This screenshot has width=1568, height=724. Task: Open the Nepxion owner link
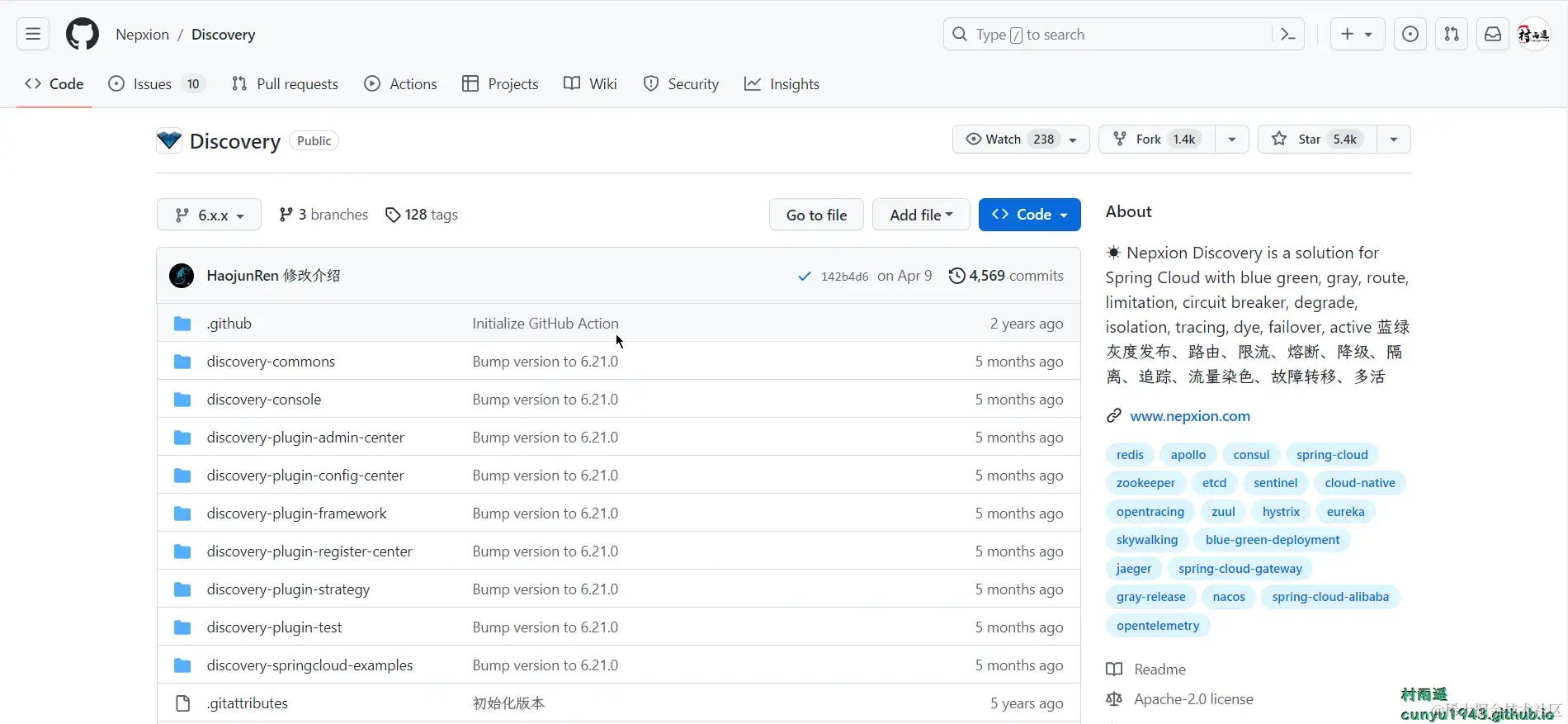coord(142,35)
